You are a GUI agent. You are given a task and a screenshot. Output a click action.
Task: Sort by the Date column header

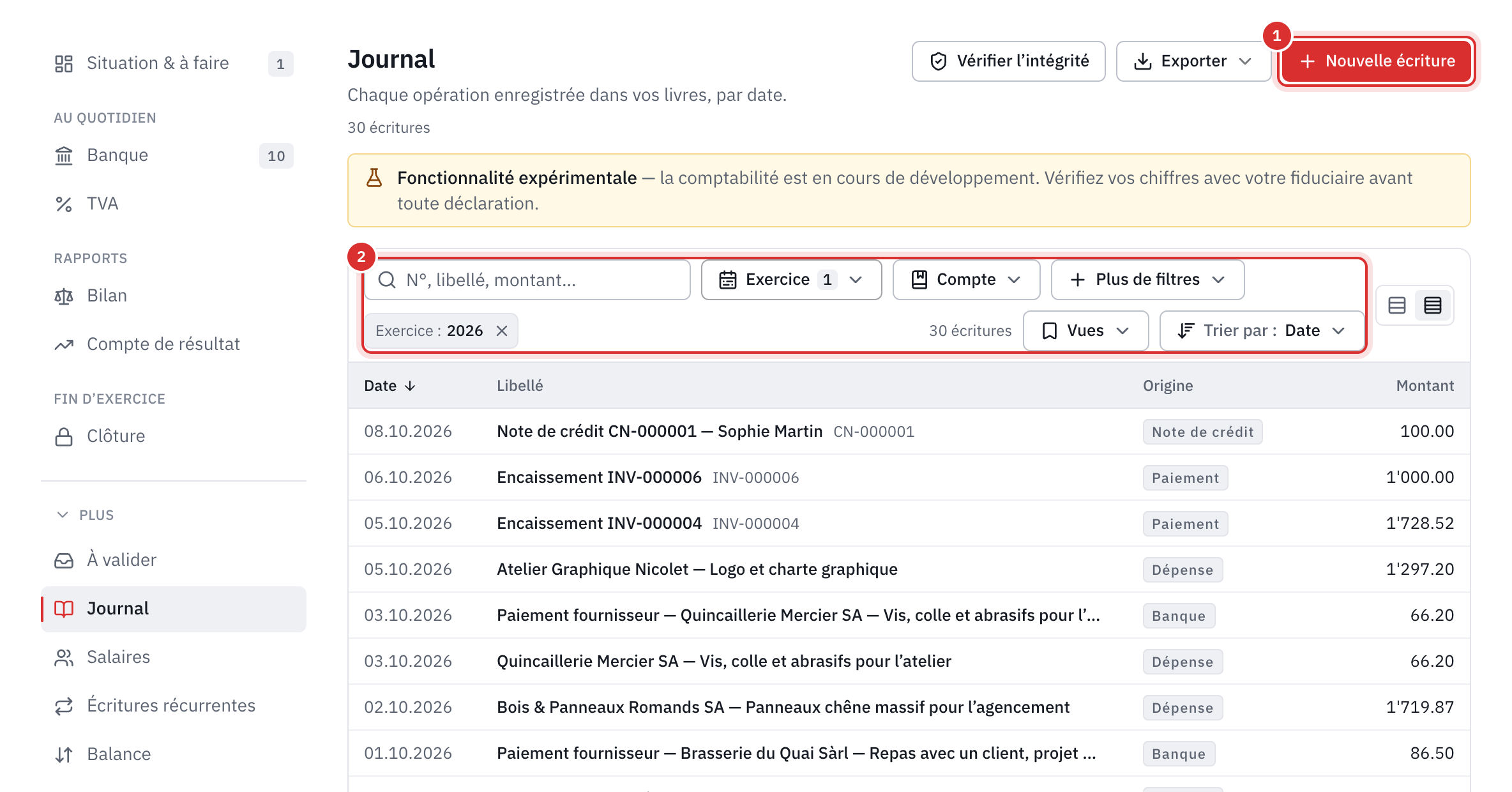389,386
